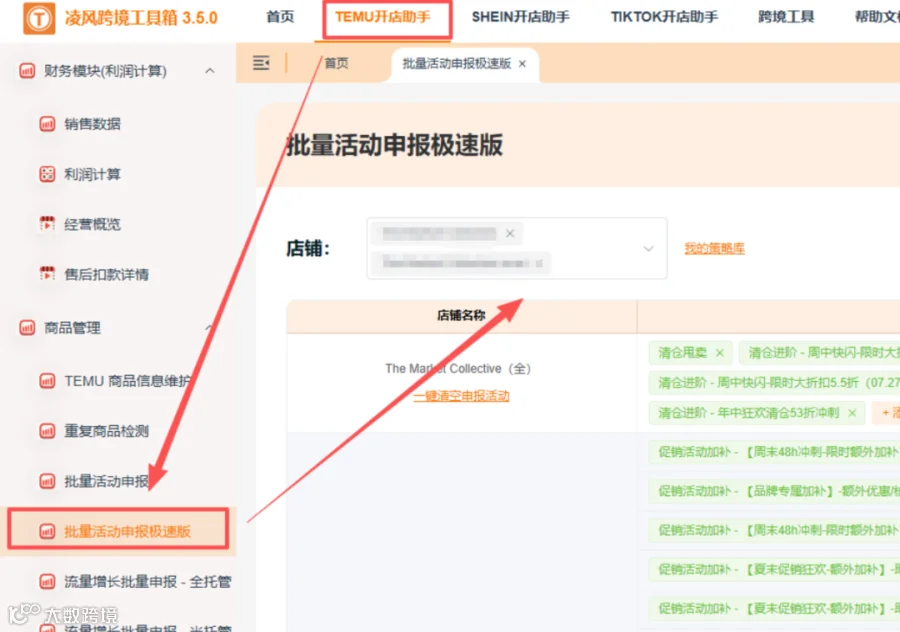The image size is (900, 632).
Task: Click the 周中快闪-限时大折扣5.5折 tag
Action: [x=775, y=383]
